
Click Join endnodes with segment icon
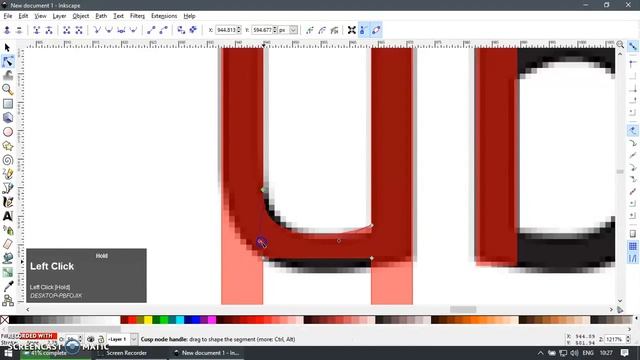click(67, 30)
